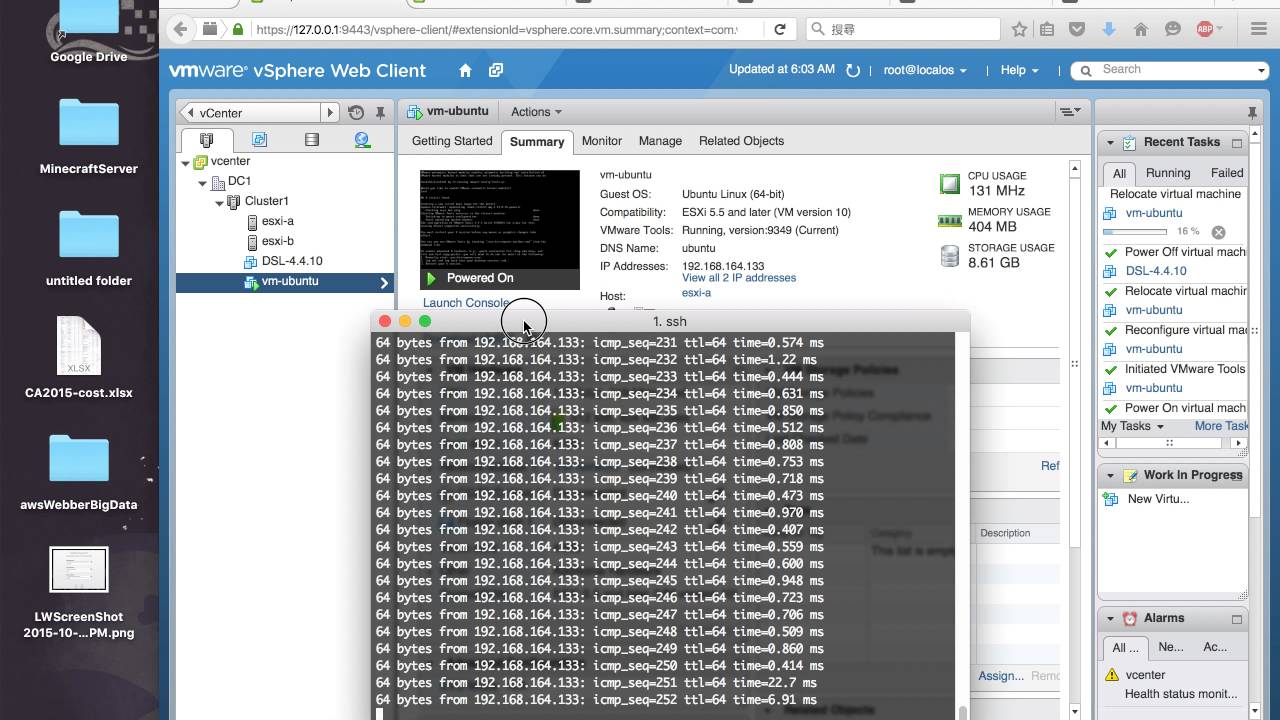Go to vSphere Home via house icon

(x=465, y=70)
